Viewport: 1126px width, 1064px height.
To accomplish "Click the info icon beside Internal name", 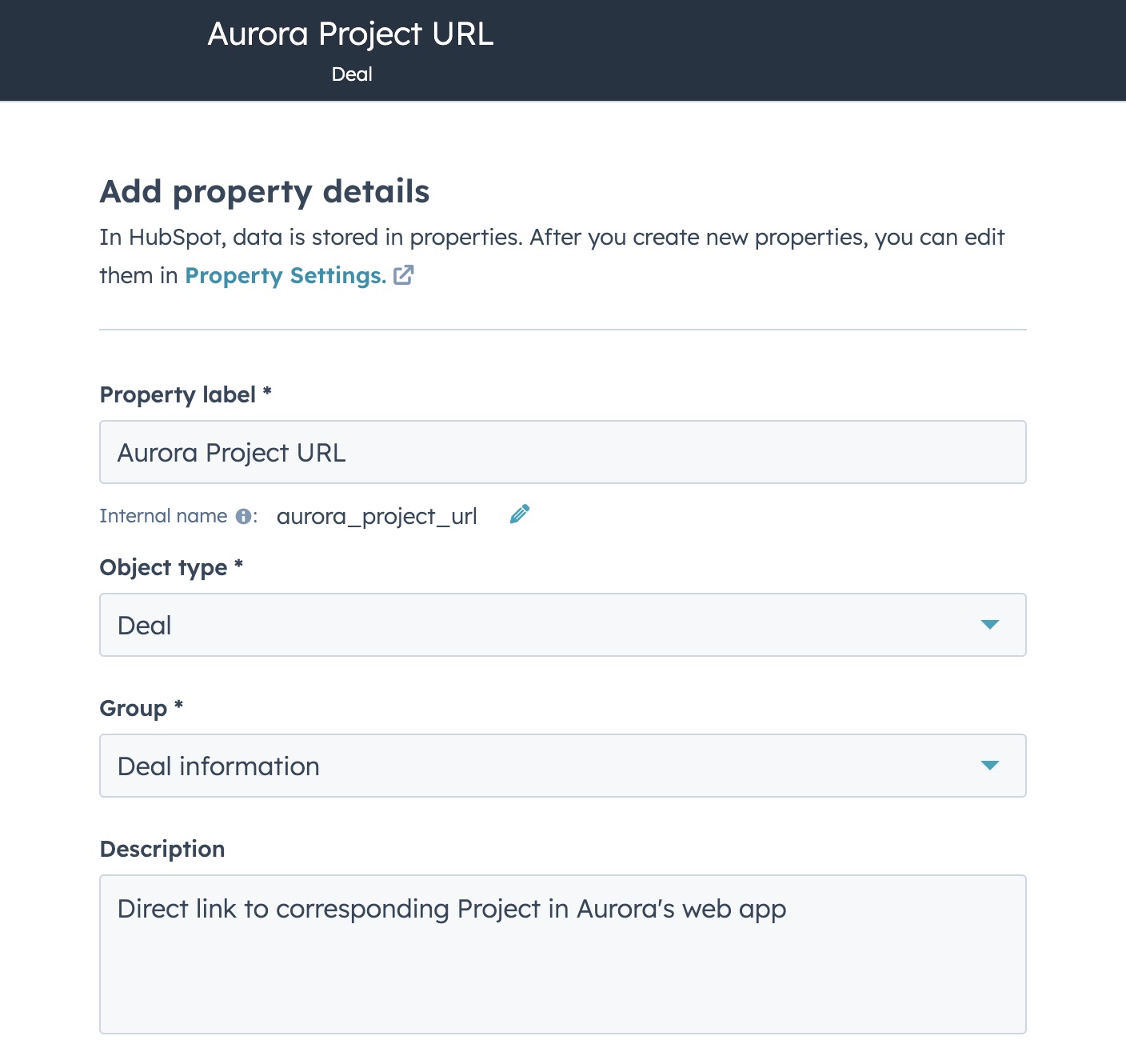I will point(243,517).
